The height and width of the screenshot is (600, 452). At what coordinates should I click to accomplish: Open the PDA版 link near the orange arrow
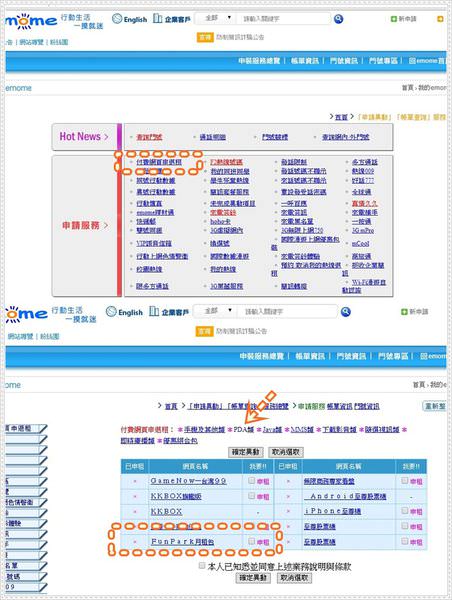pos(243,429)
